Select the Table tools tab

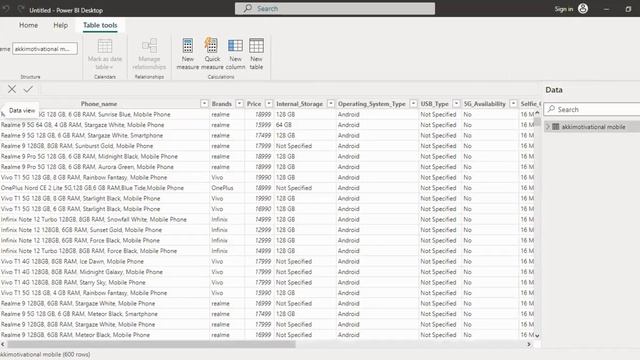tap(100, 25)
